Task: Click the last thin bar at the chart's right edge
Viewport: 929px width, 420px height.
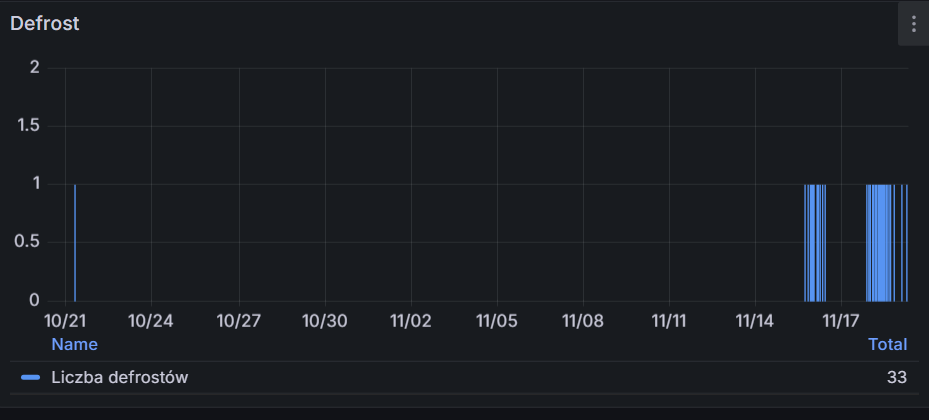Action: click(905, 243)
